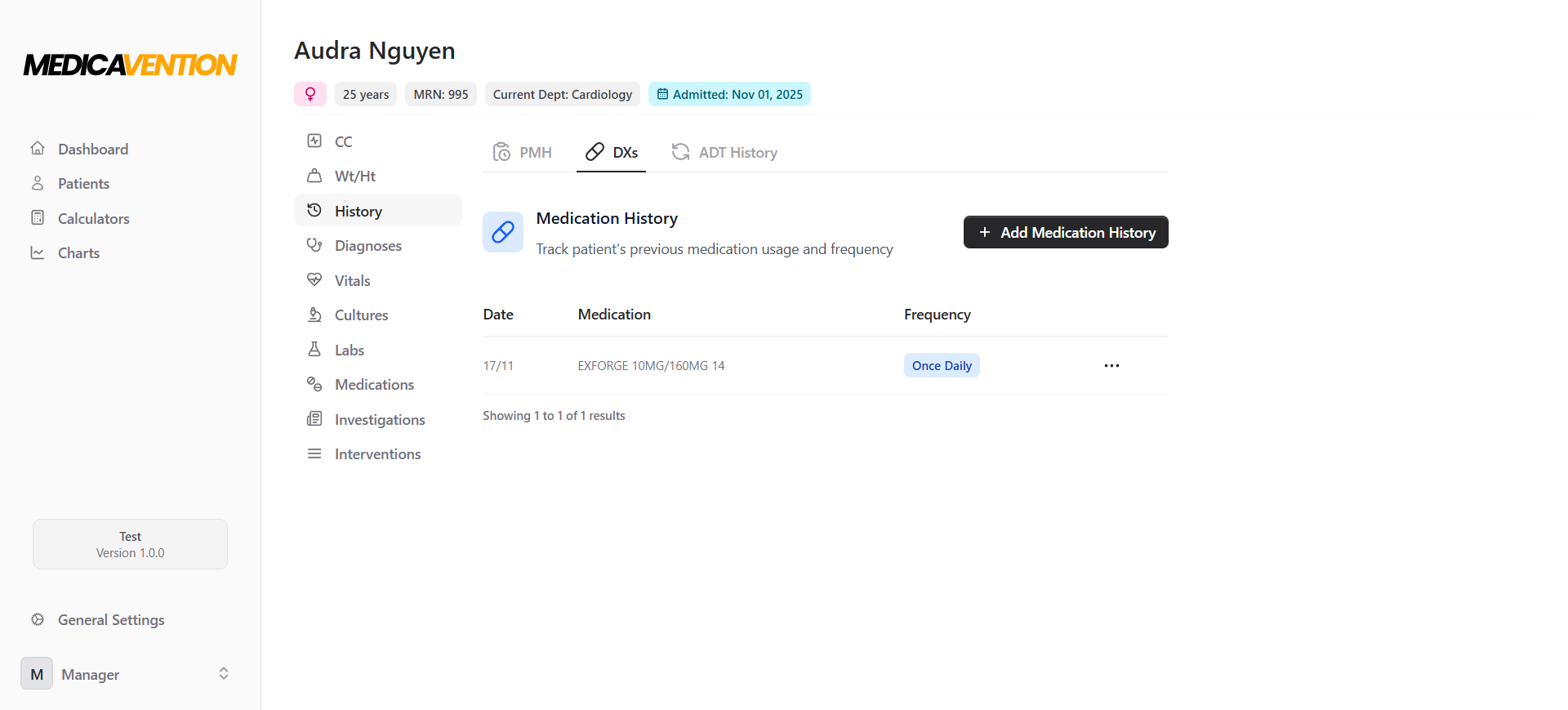The image size is (1568, 710).
Task: Click the Admitted Nov 01, 2025 badge
Action: 729,94
